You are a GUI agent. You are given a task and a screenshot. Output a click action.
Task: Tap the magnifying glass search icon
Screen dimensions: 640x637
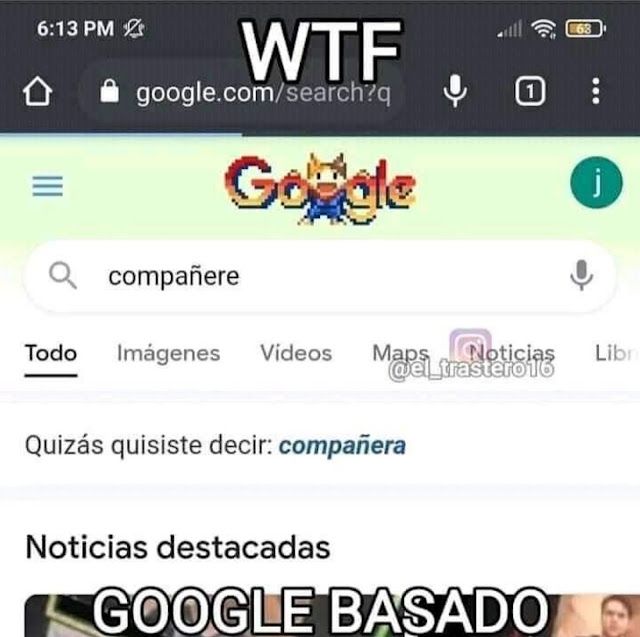pos(62,275)
